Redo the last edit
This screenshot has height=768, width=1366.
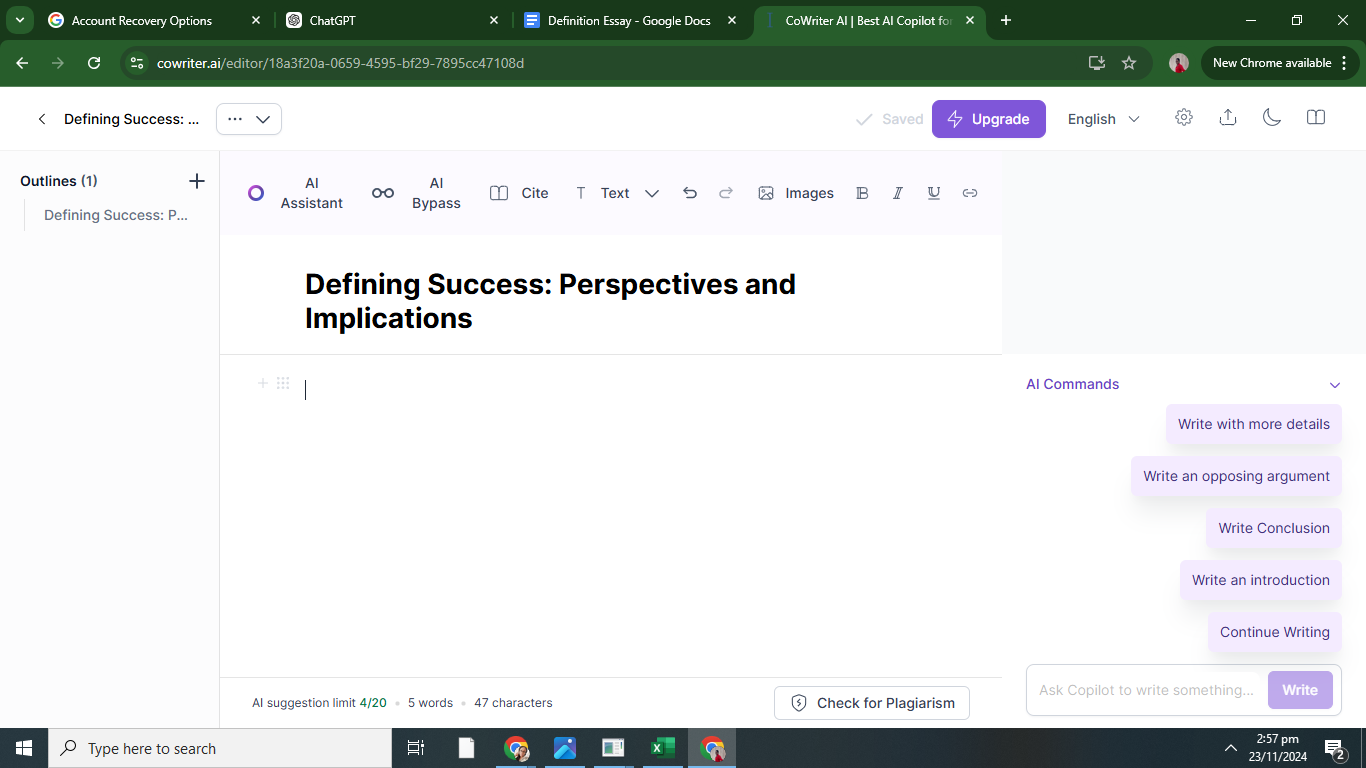tap(726, 193)
